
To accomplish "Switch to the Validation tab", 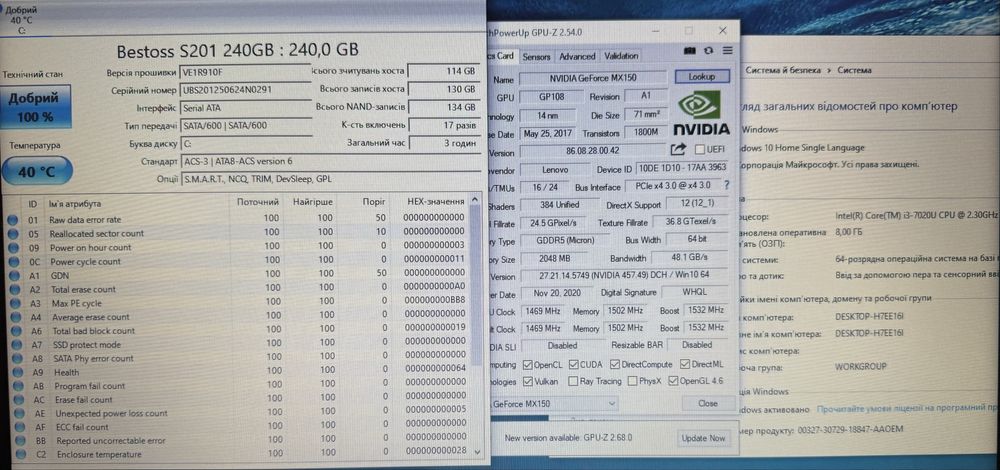I will point(621,56).
